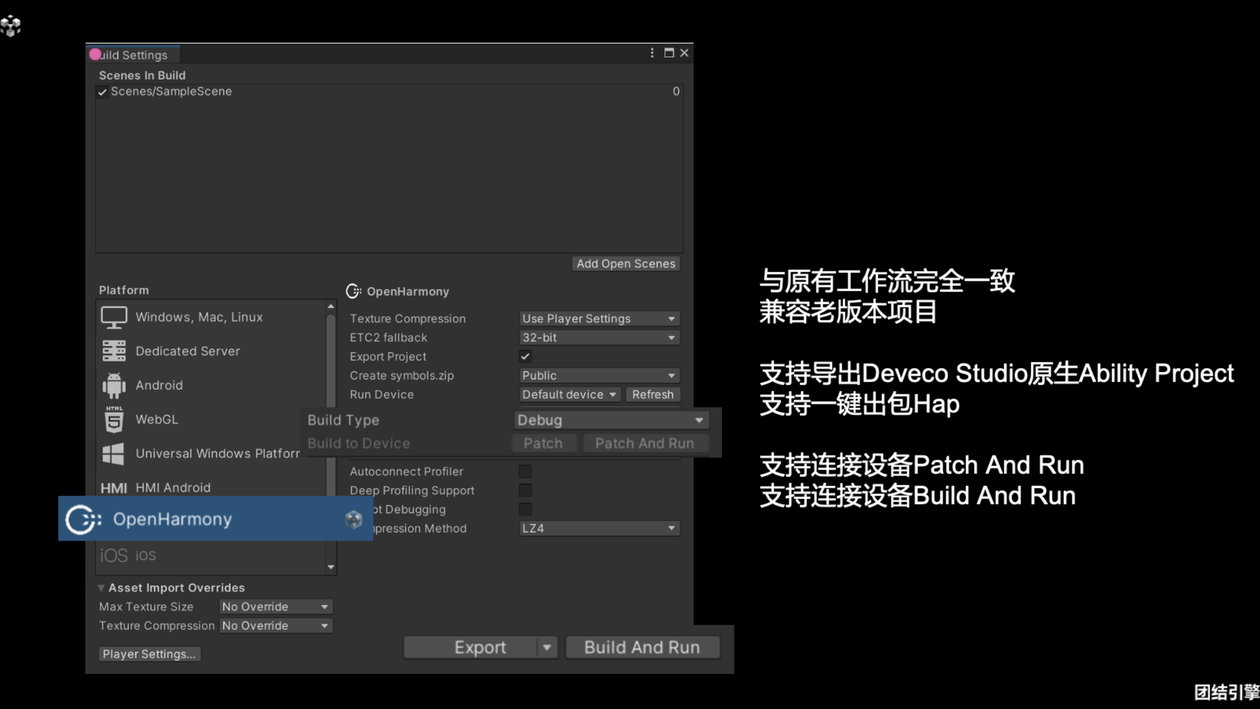The image size is (1260, 709).
Task: Select the WebGL platform icon
Action: pyautogui.click(x=112, y=419)
